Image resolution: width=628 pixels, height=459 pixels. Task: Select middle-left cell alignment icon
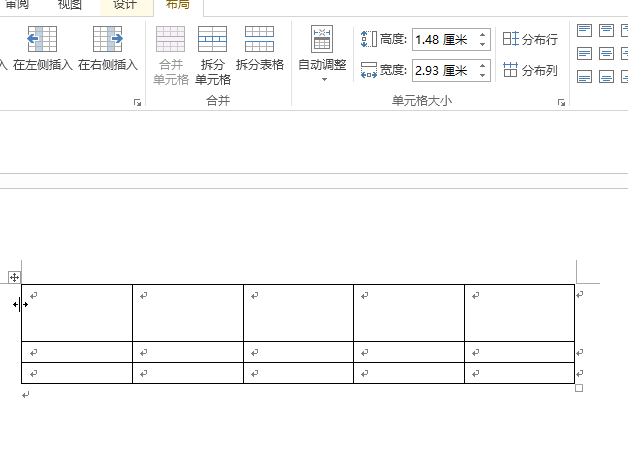pos(583,53)
